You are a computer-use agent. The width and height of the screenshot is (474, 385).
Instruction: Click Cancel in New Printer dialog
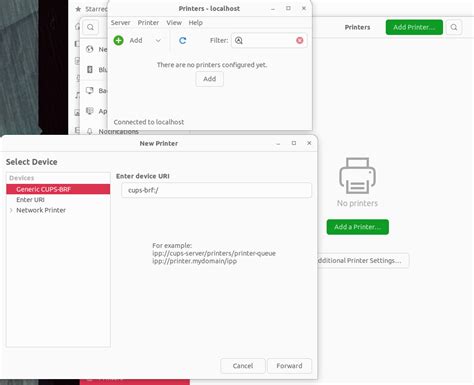[x=243, y=366]
